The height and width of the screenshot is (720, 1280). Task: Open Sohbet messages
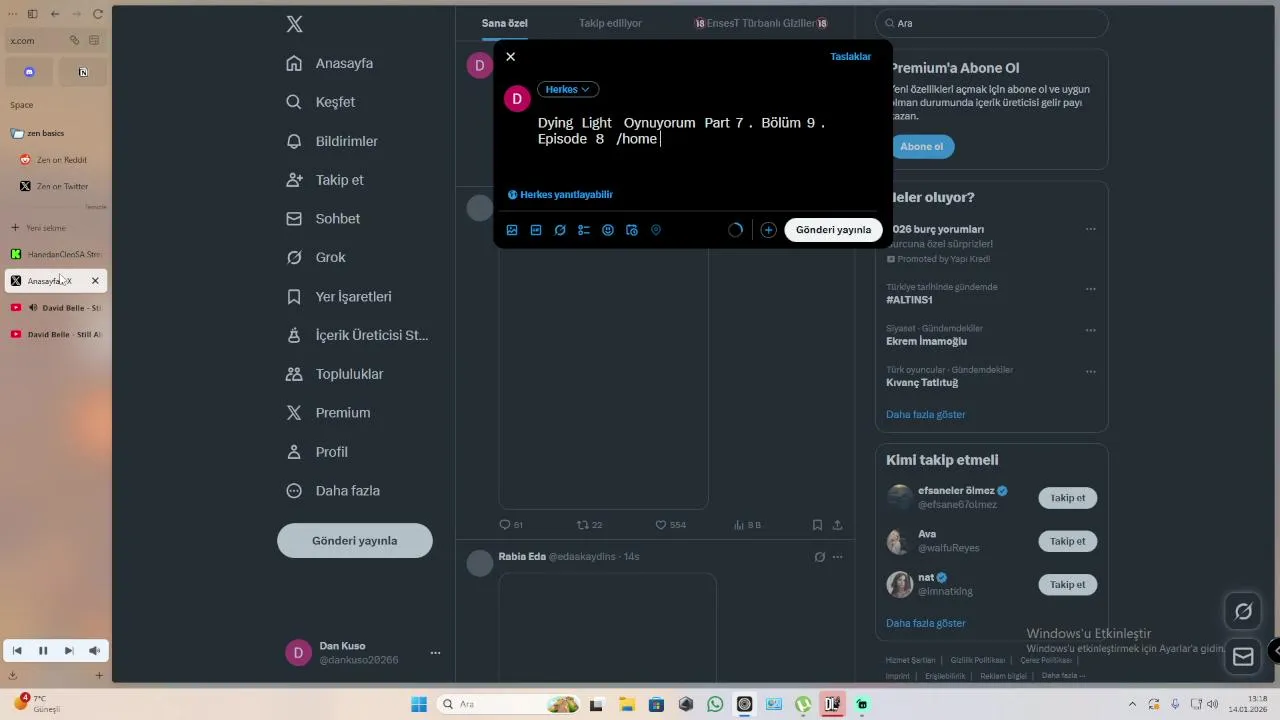(323, 219)
